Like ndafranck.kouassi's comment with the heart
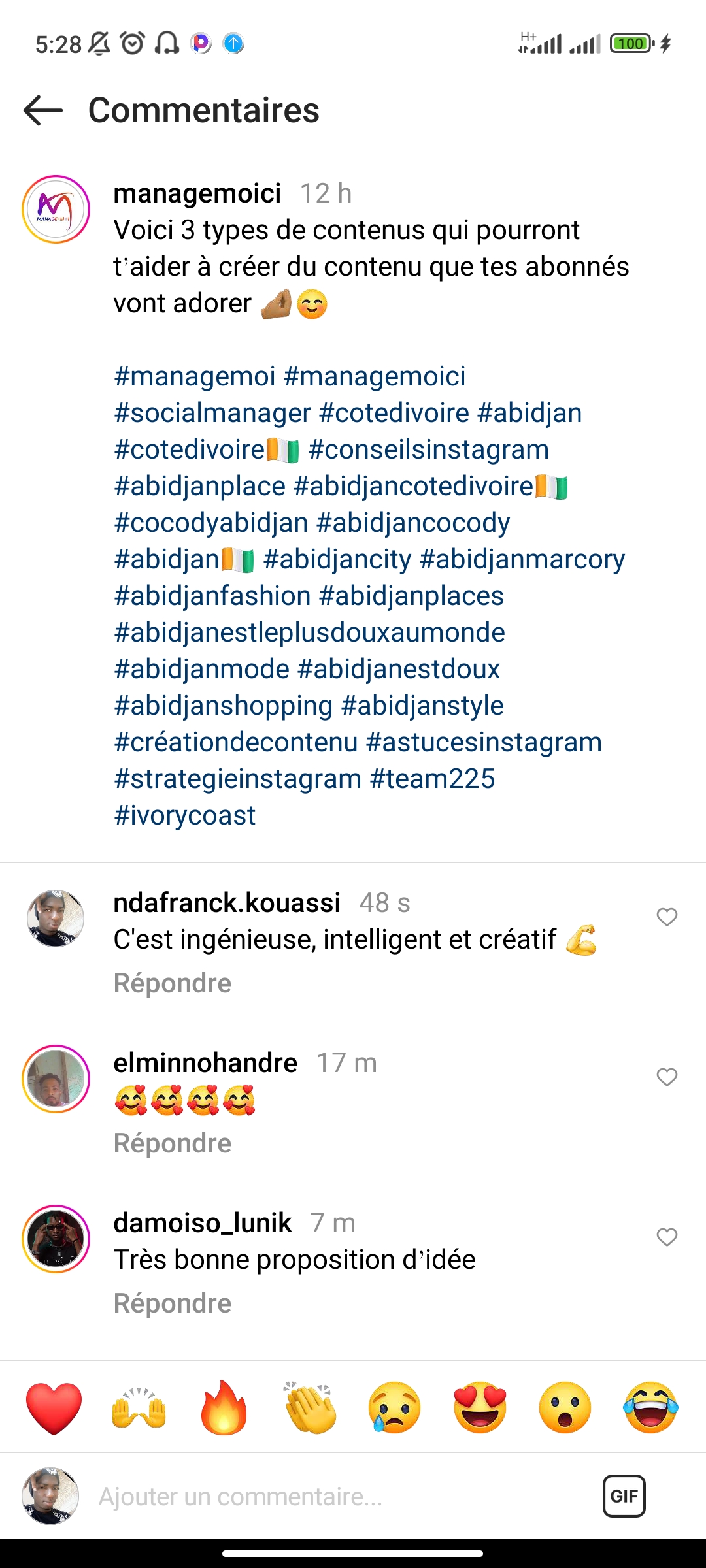Viewport: 706px width, 1568px height. (667, 917)
